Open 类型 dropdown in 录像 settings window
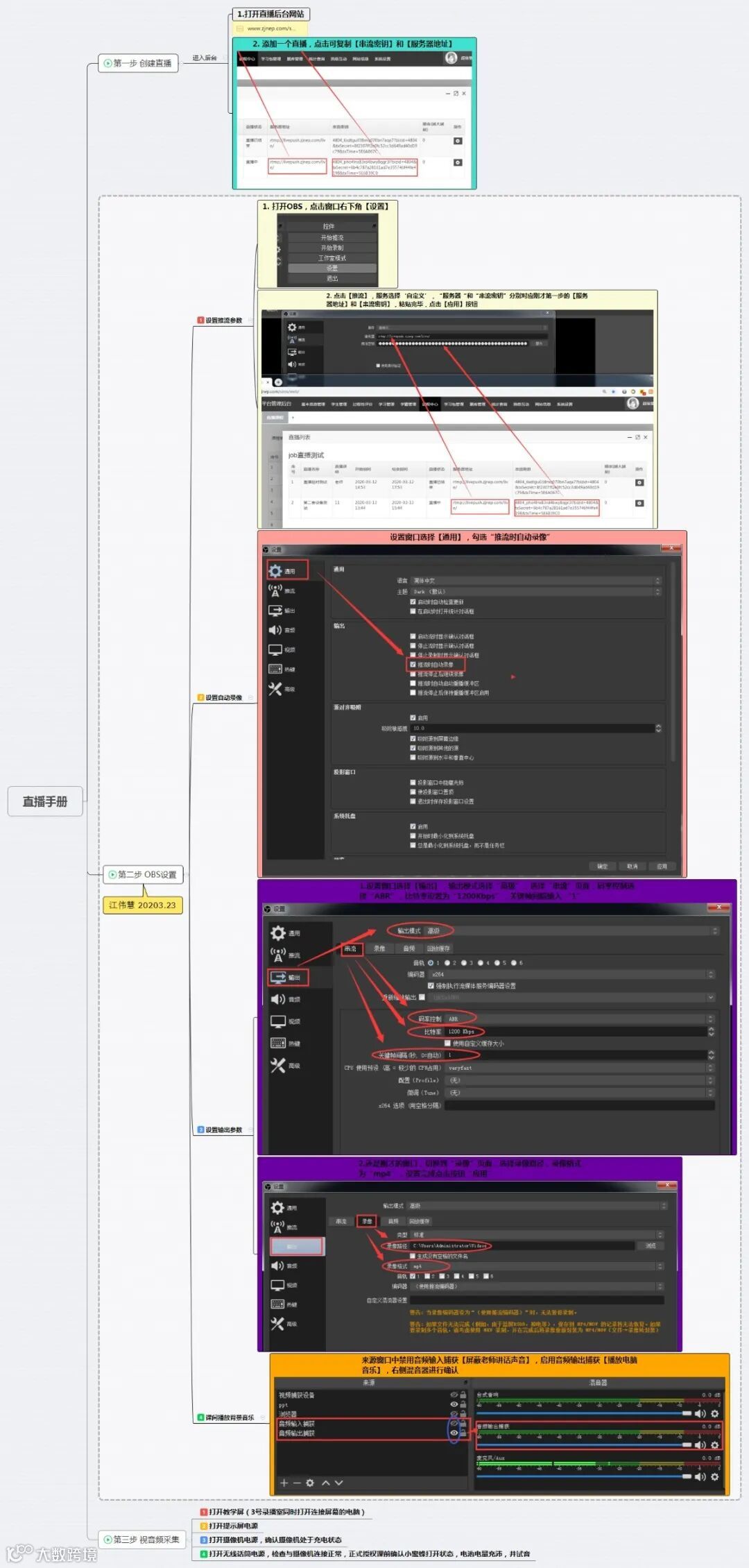The height and width of the screenshot is (1568, 749). pos(537,1235)
